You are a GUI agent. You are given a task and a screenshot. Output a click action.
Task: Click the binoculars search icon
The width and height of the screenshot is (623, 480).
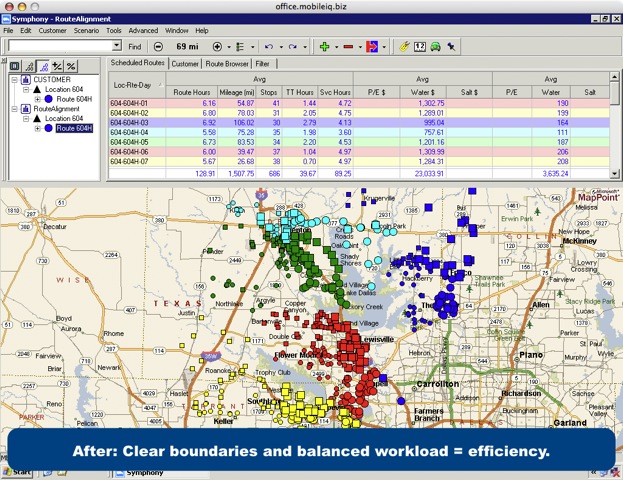point(452,46)
